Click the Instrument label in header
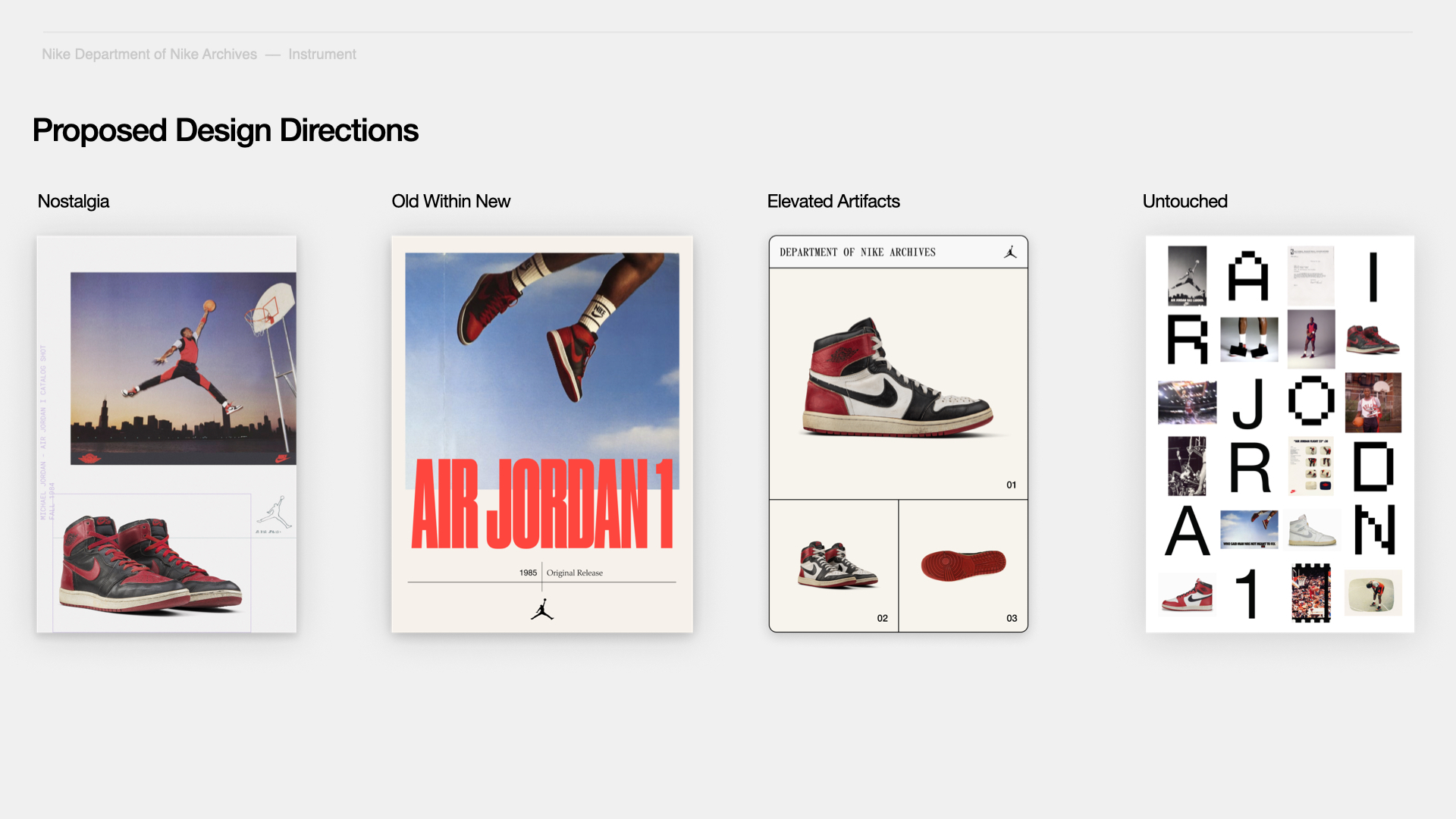This screenshot has height=819, width=1456. tap(322, 55)
